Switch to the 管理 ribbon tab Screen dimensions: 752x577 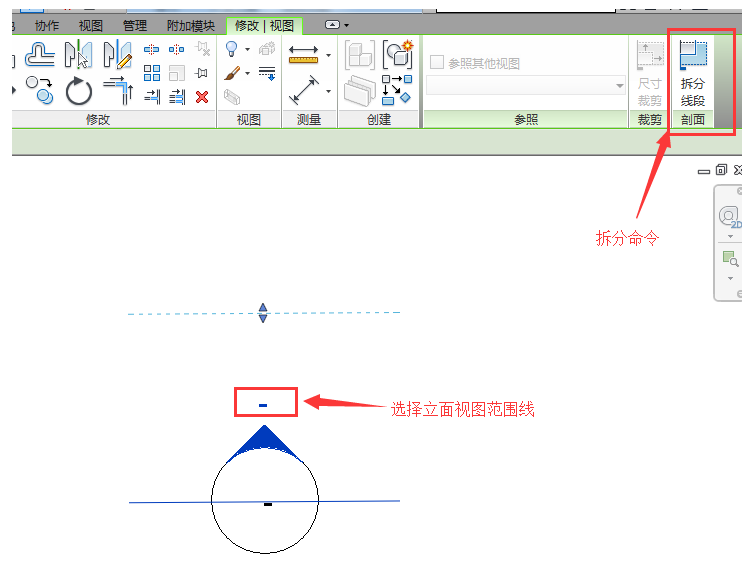tap(134, 26)
